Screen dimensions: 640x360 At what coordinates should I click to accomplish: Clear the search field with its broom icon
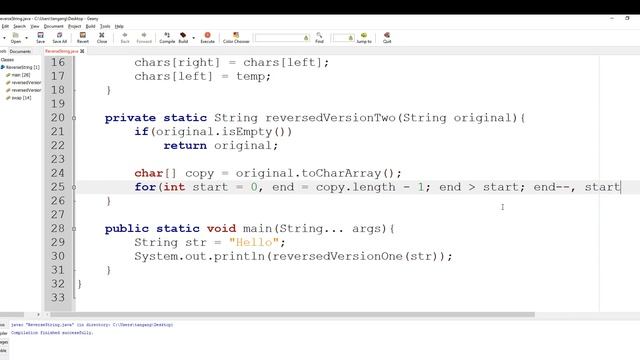[x=306, y=38]
